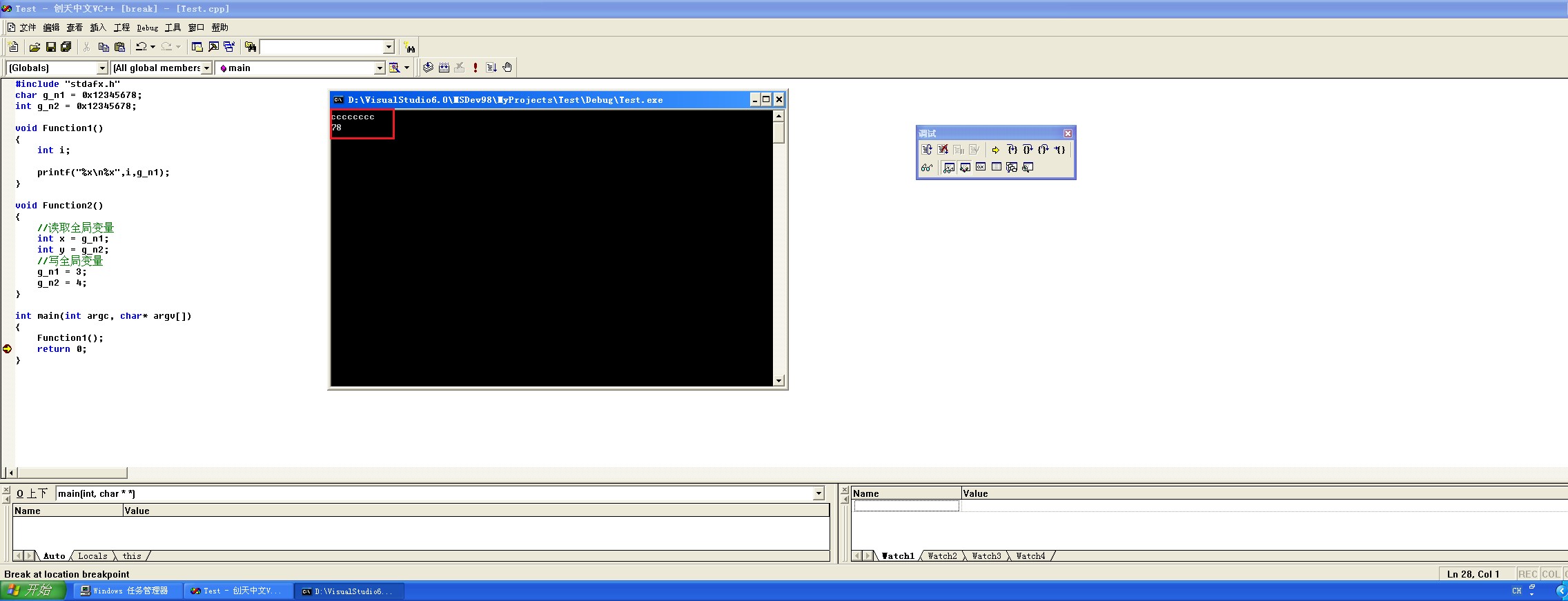Click the Compile icon in build toolbar
Image resolution: width=1568 pixels, height=601 pixels.
click(x=428, y=68)
